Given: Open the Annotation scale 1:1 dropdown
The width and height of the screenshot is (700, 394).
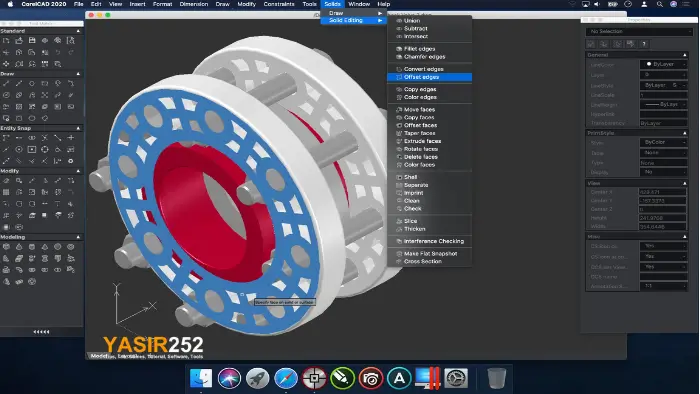Looking at the screenshot, I should [x=663, y=286].
